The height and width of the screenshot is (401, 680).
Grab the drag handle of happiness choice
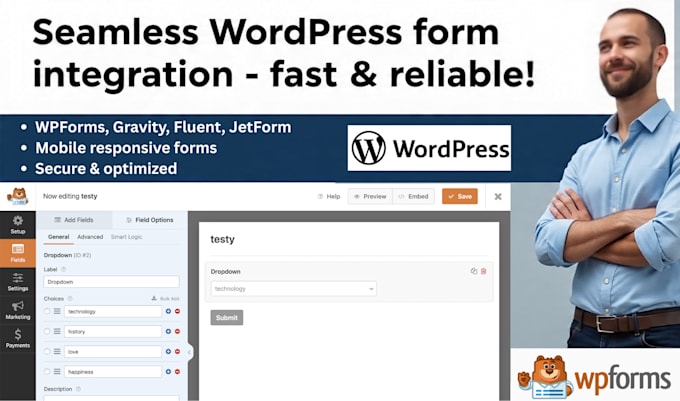click(x=57, y=372)
